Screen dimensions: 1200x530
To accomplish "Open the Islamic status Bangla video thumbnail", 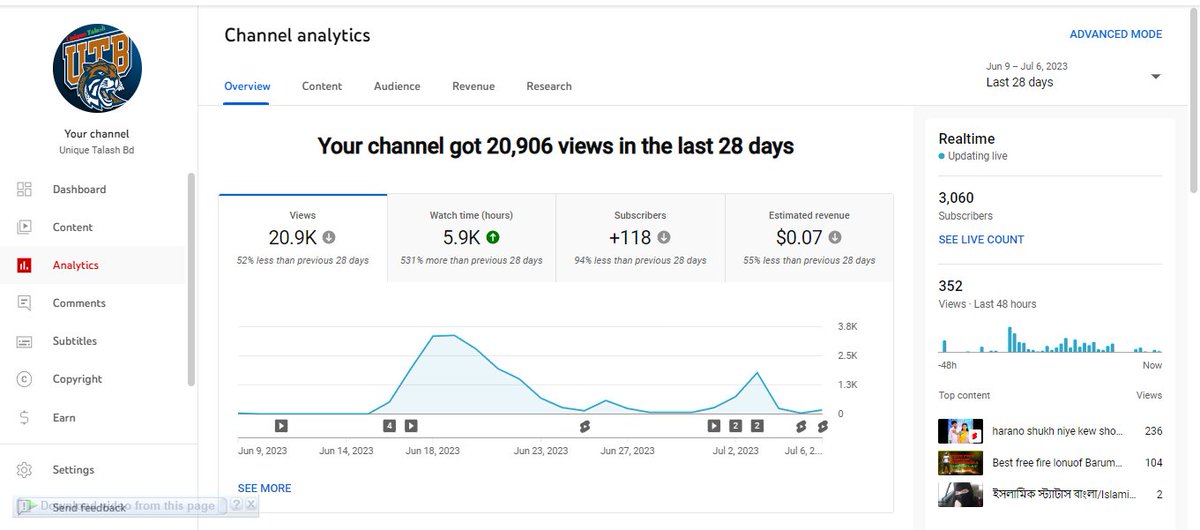I will point(960,495).
